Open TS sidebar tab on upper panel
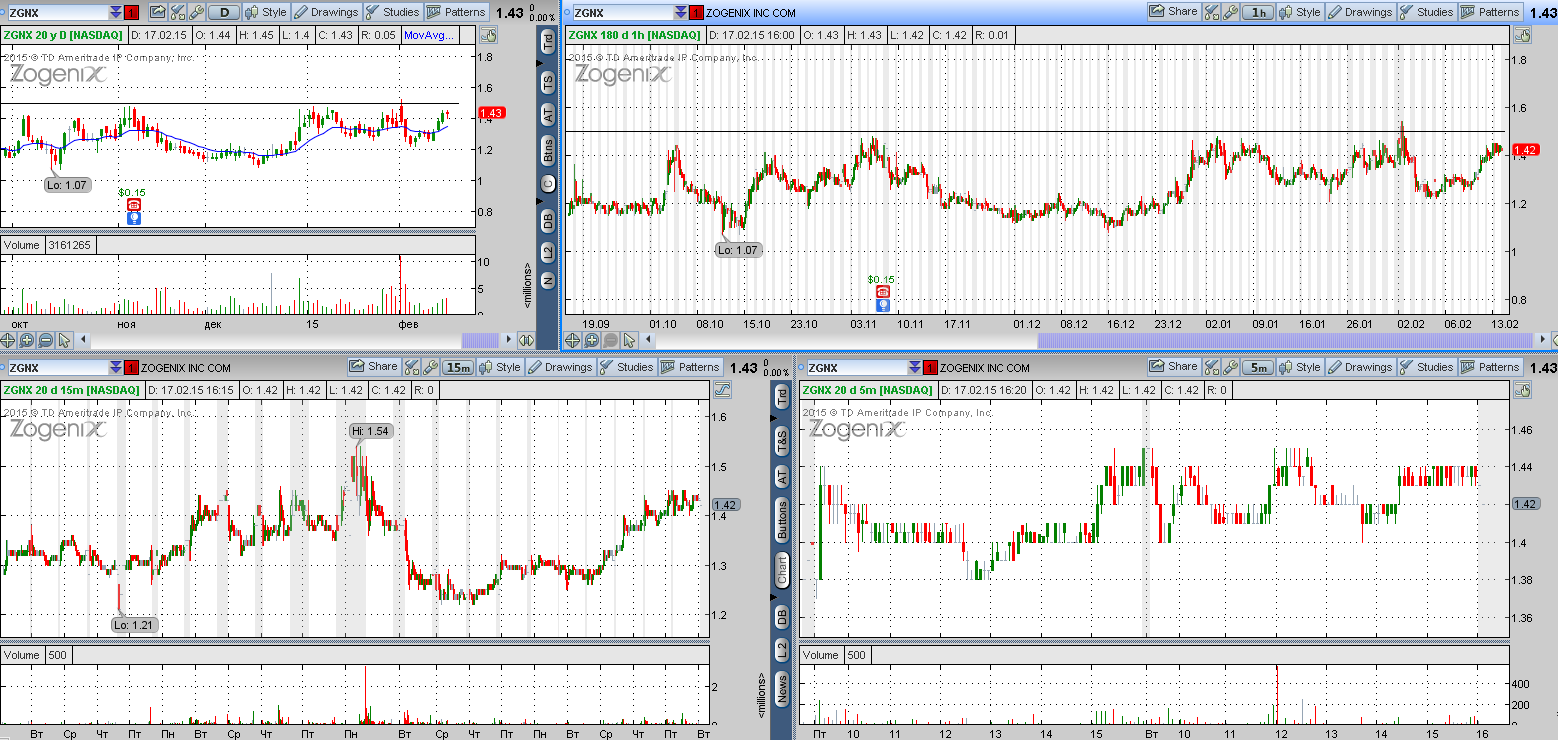Screen dimensions: 1558x740 pos(548,81)
